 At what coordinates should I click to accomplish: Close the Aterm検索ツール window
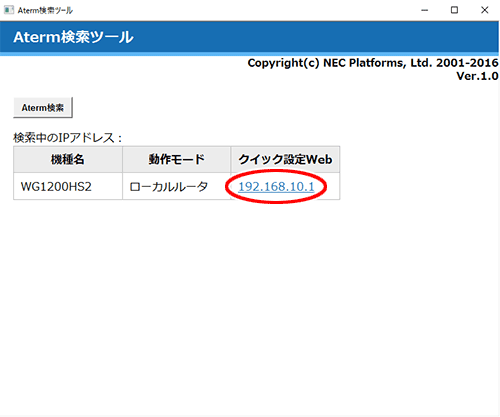click(485, 10)
